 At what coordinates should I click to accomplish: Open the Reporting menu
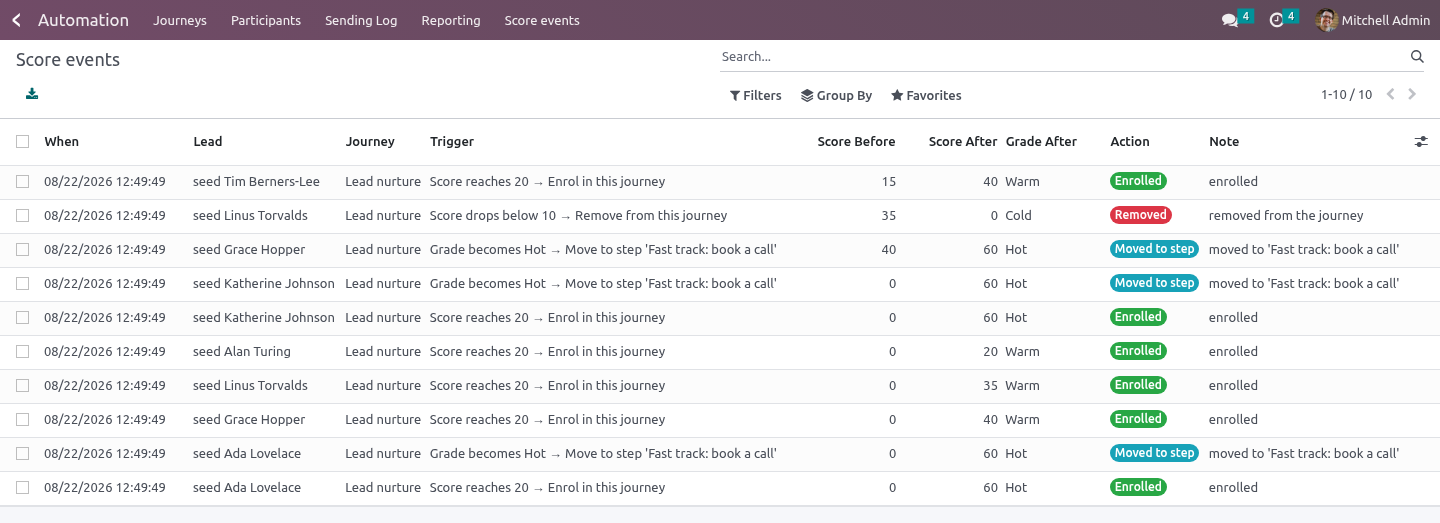(x=451, y=20)
